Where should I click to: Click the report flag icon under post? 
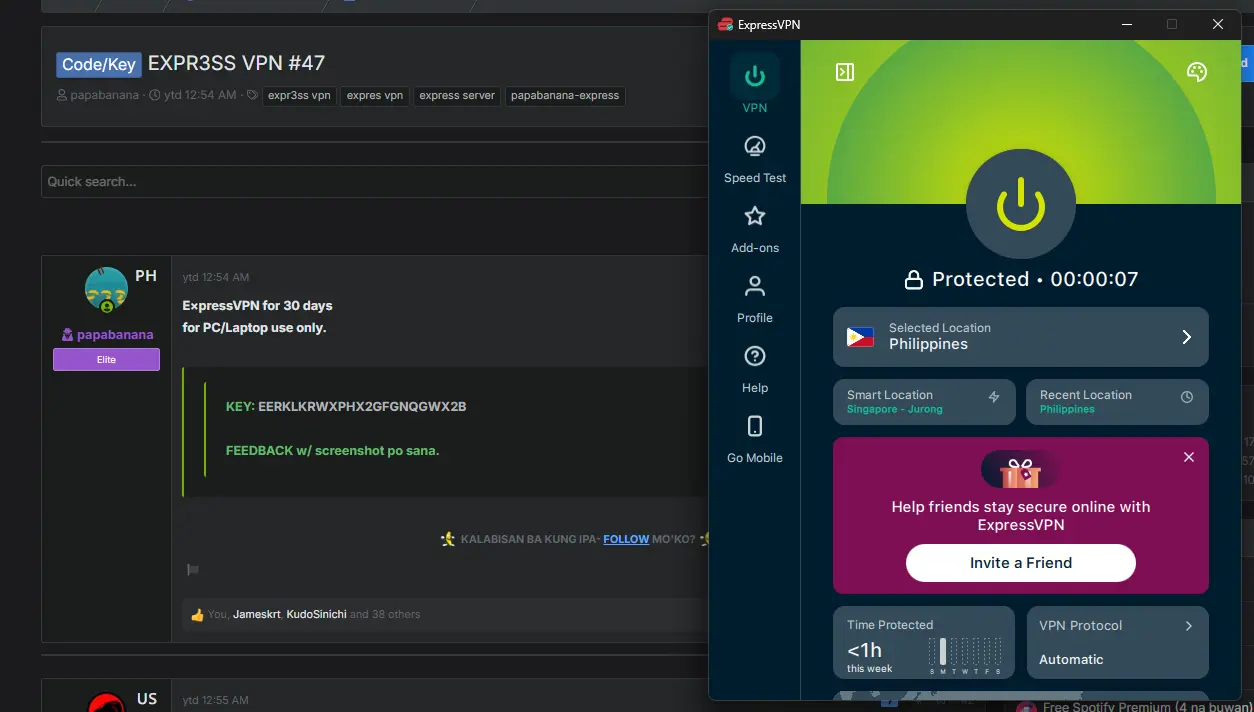pos(193,570)
